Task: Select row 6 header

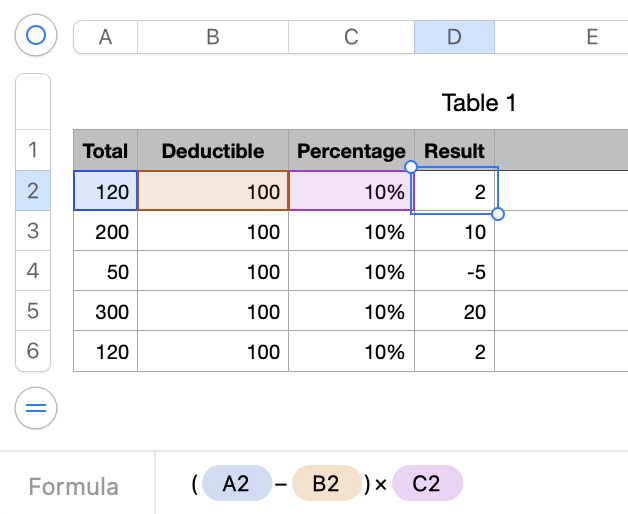Action: tap(33, 351)
